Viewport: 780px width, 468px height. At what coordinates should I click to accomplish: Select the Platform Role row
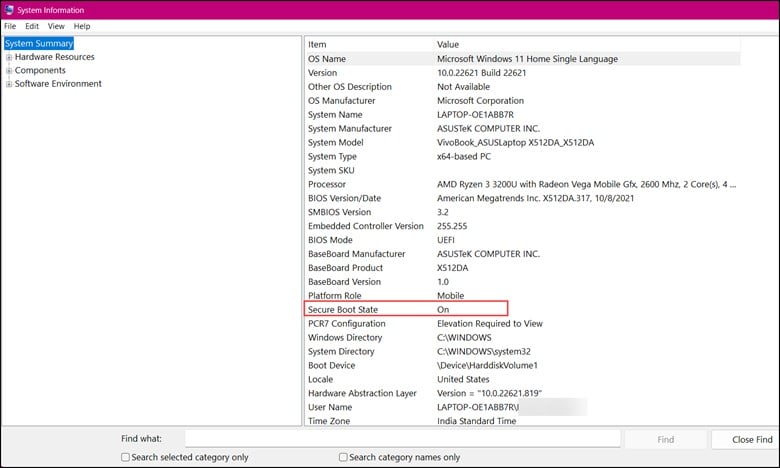pyautogui.click(x=522, y=295)
